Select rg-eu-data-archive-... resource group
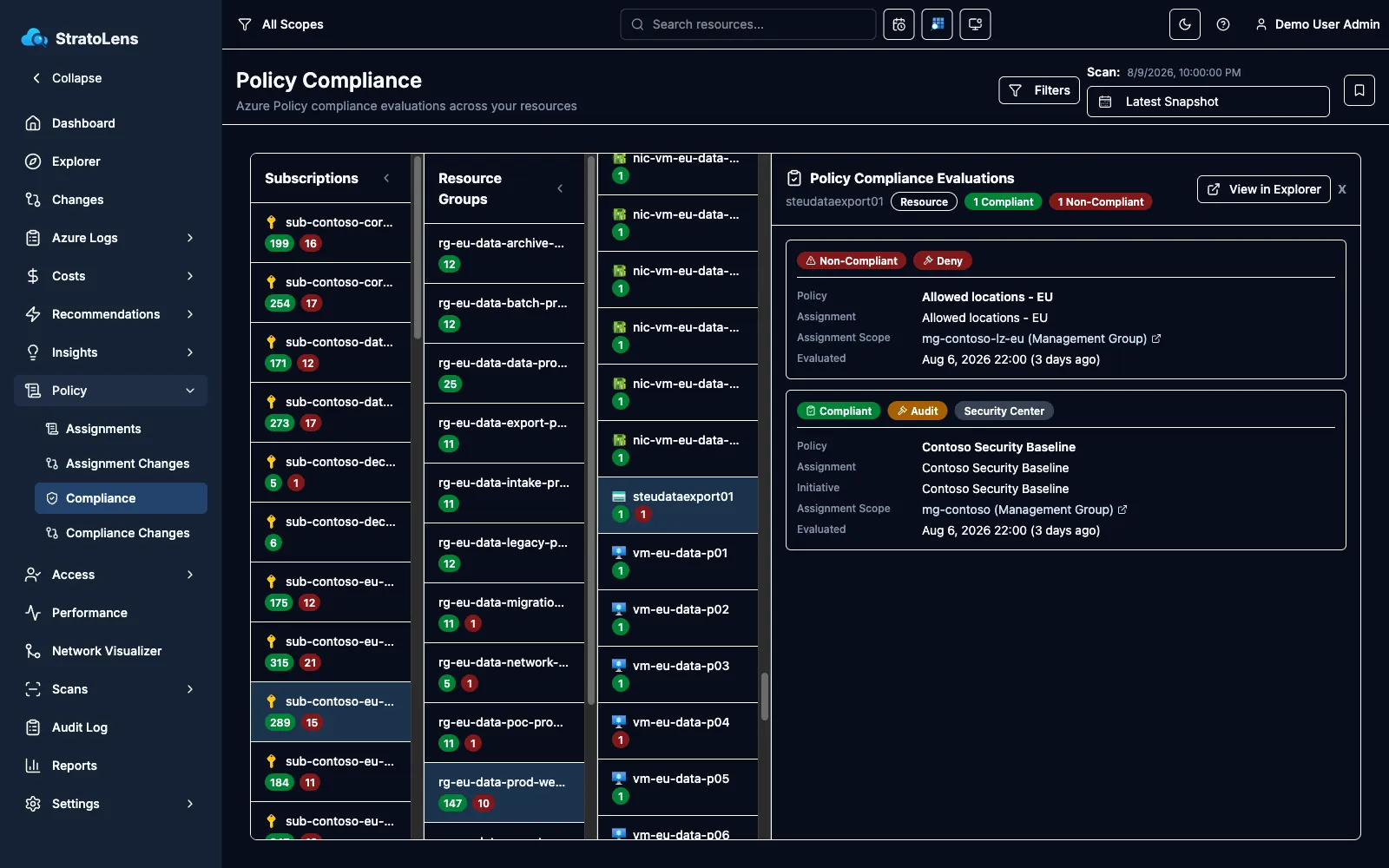This screenshot has height=868, width=1389. point(504,253)
